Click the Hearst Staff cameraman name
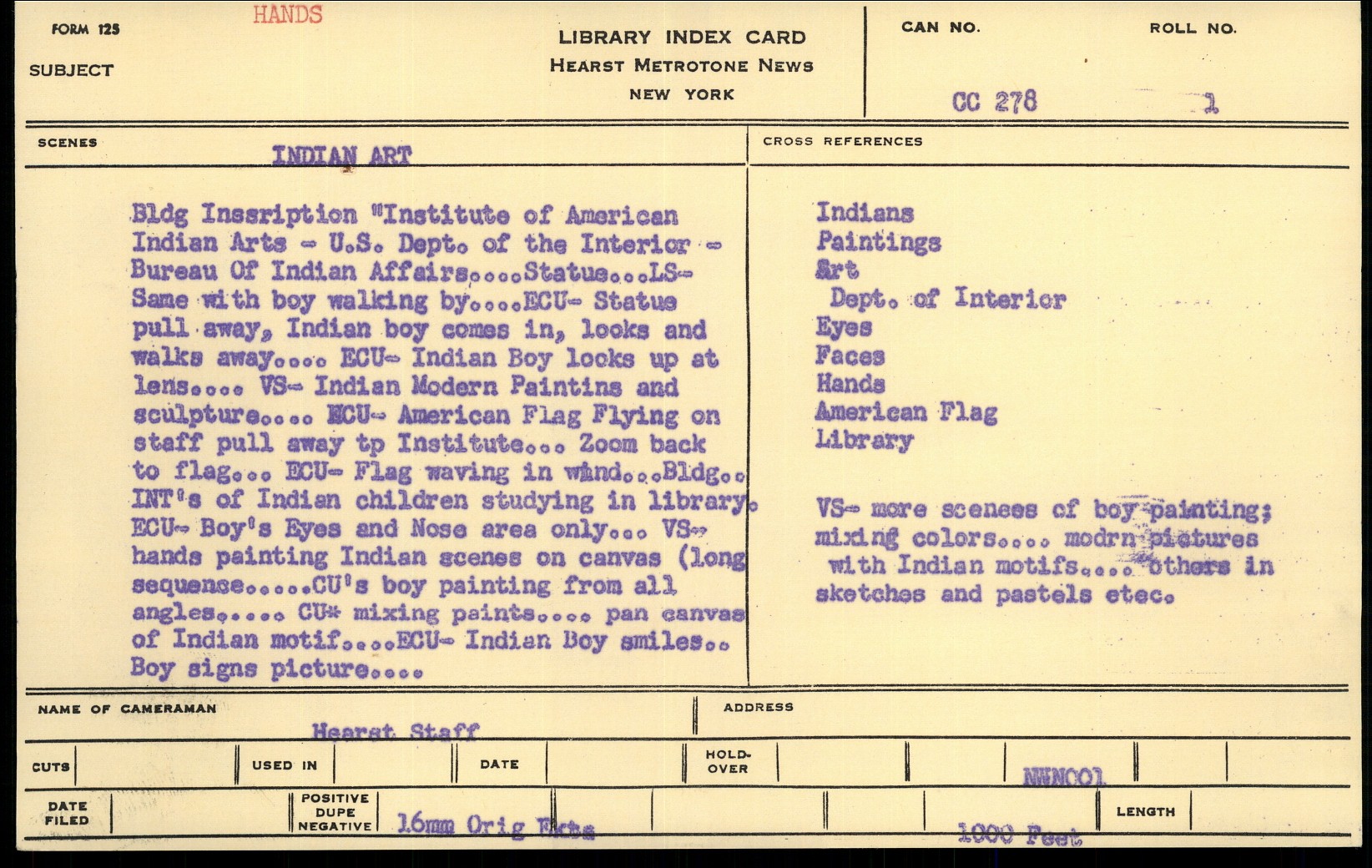1372x868 pixels. (x=395, y=732)
